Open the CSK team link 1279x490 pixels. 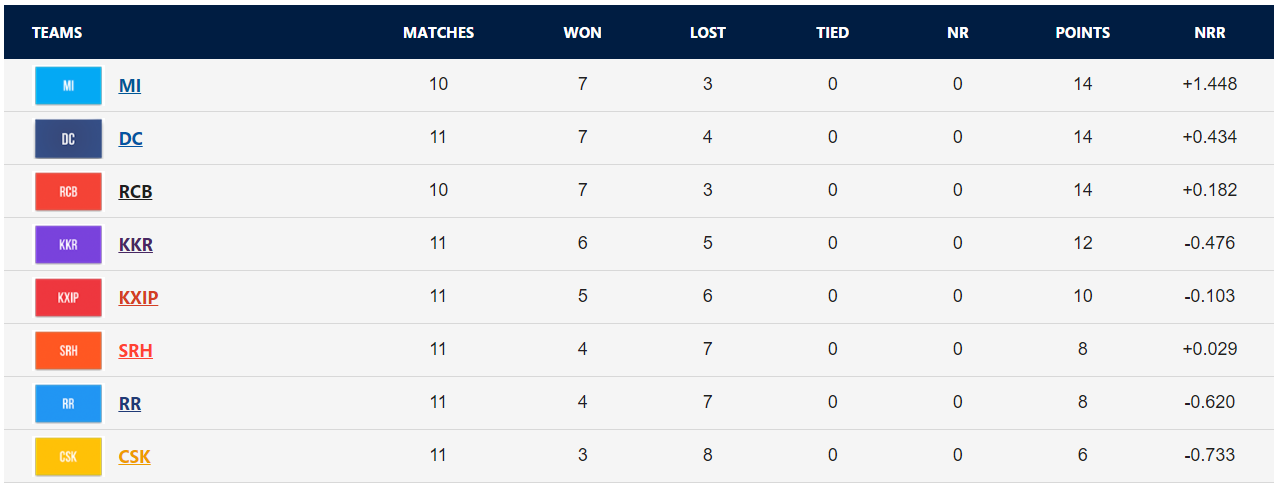point(135,457)
